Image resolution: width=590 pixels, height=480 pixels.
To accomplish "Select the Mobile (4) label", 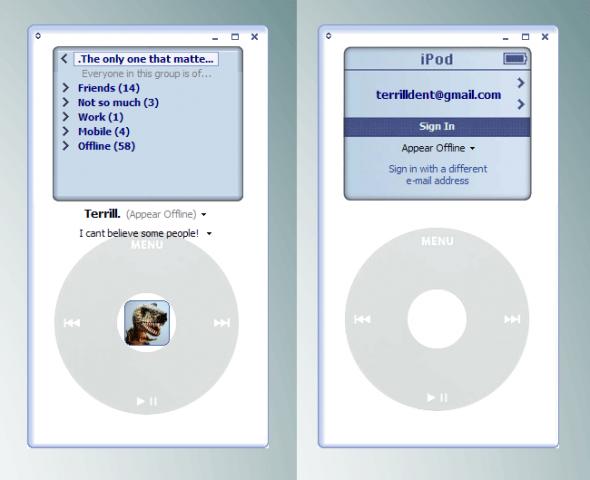I will point(104,132).
